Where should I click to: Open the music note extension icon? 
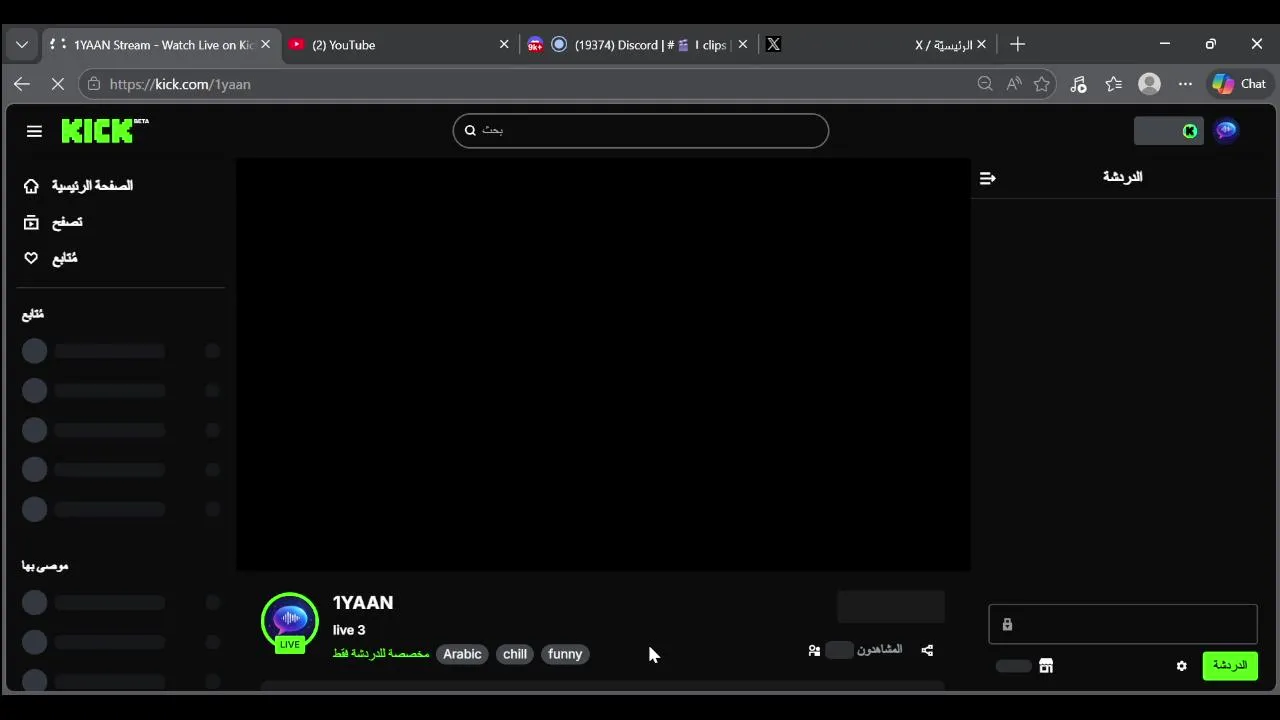click(1078, 84)
